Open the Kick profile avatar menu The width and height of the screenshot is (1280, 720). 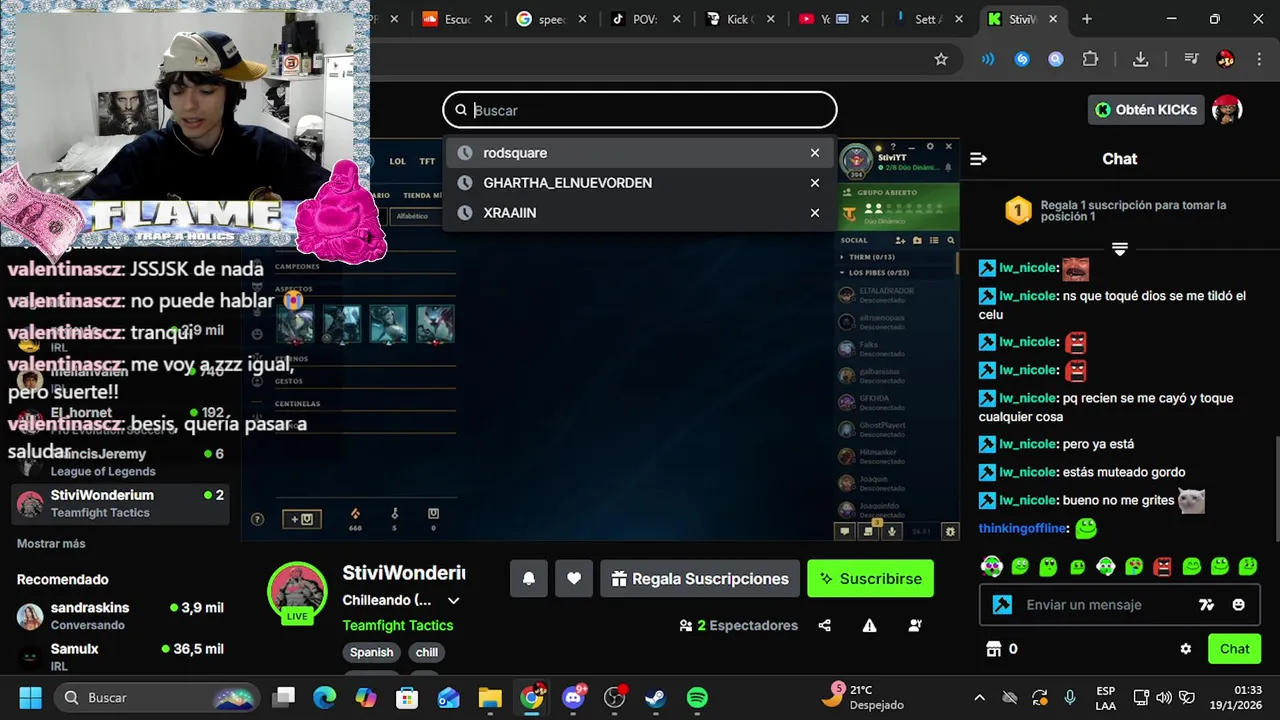pyautogui.click(x=1227, y=110)
